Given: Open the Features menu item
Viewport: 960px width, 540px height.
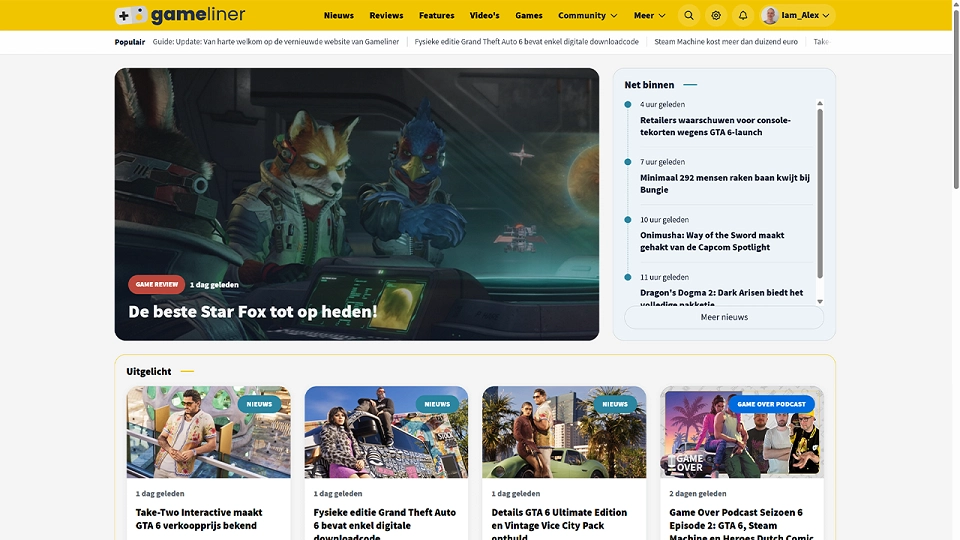Looking at the screenshot, I should [437, 15].
